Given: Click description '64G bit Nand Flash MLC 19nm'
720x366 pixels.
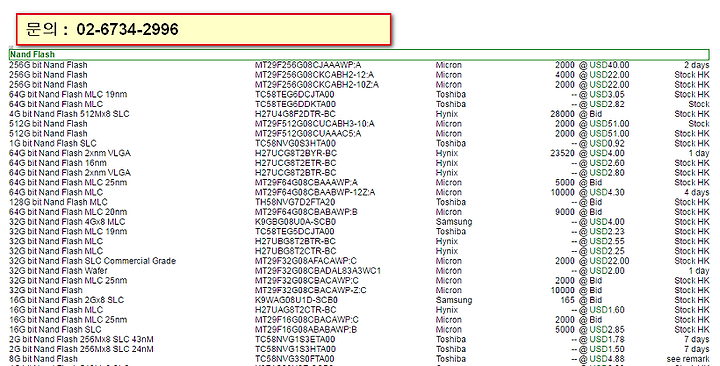Looking at the screenshot, I should (x=68, y=95).
